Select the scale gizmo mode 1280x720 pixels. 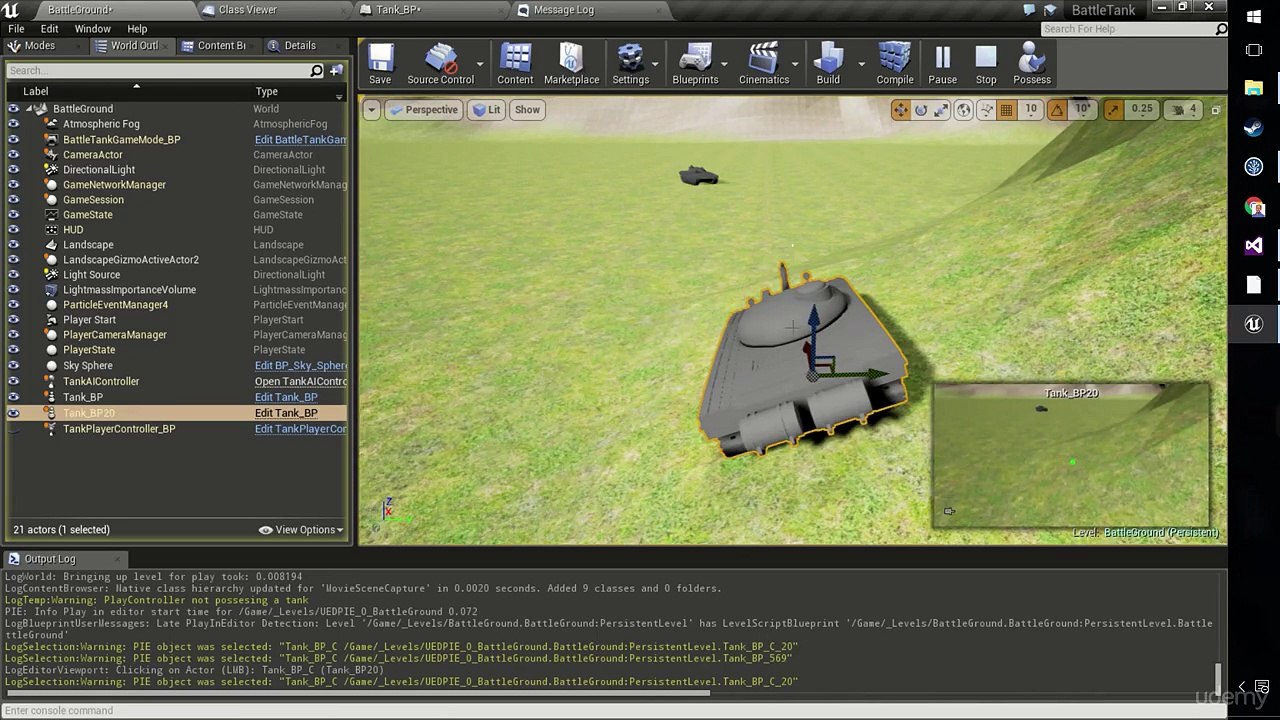point(941,110)
